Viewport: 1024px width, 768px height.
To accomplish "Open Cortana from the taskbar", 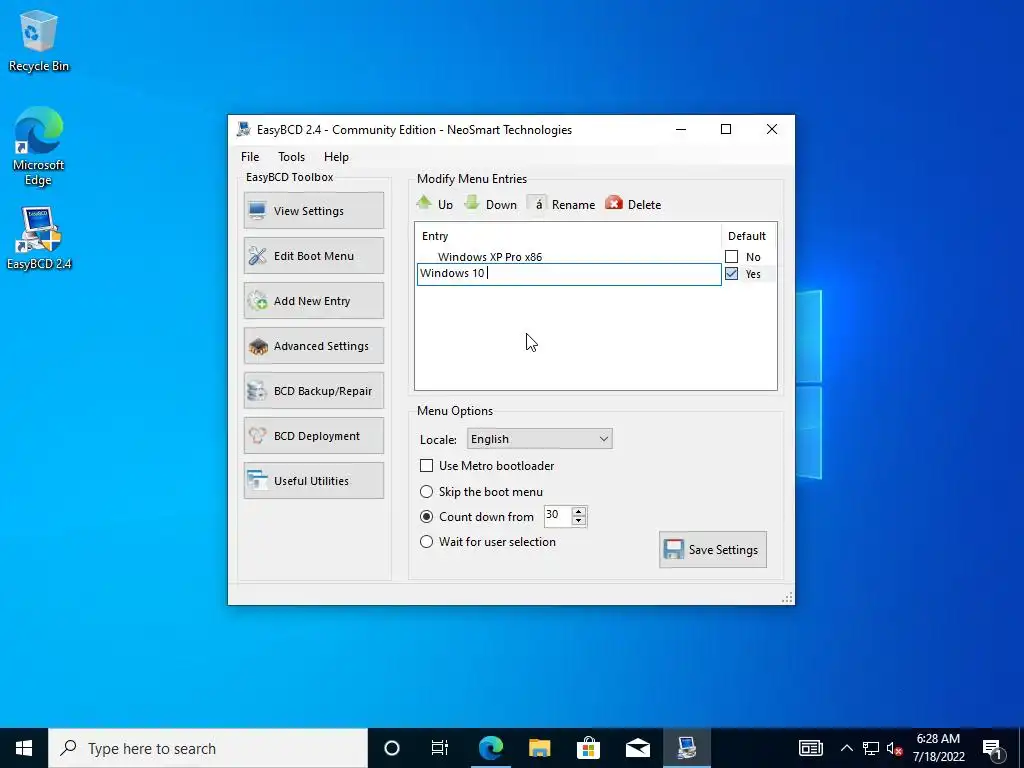I will tap(392, 748).
